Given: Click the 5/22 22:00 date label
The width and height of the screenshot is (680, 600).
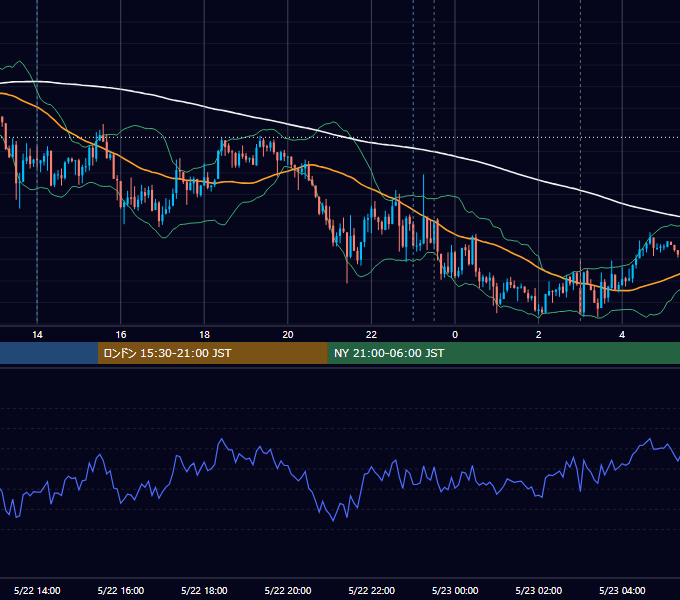Looking at the screenshot, I should coord(372,590).
